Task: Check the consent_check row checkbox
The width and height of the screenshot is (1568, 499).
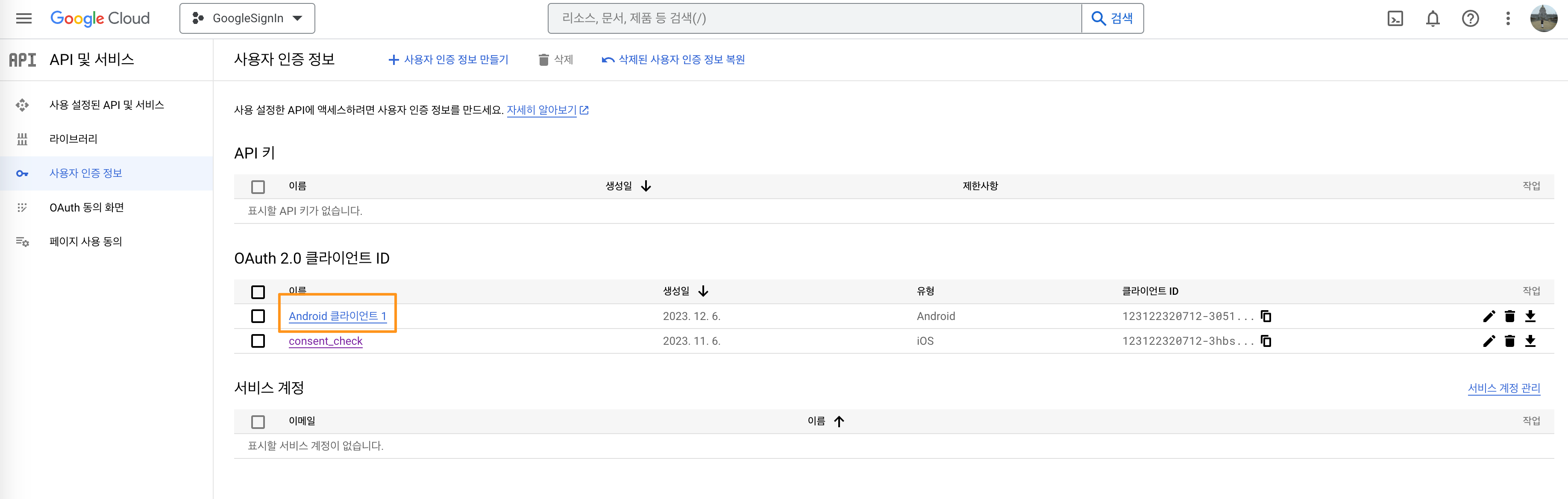Action: tap(258, 341)
